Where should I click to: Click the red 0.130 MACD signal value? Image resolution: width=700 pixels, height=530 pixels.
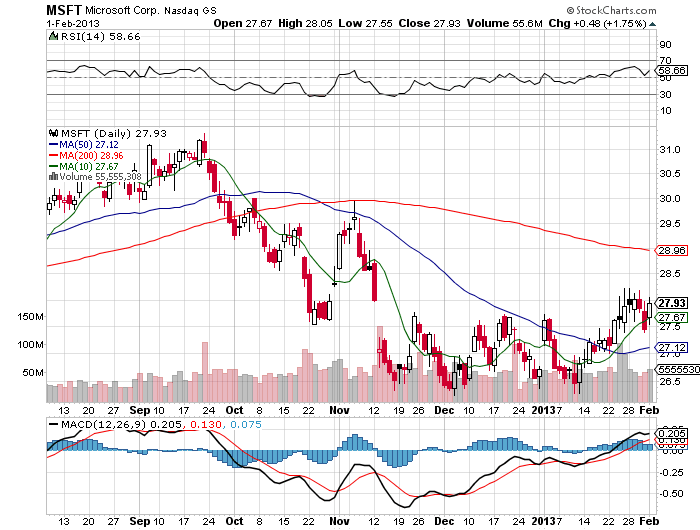click(x=206, y=424)
